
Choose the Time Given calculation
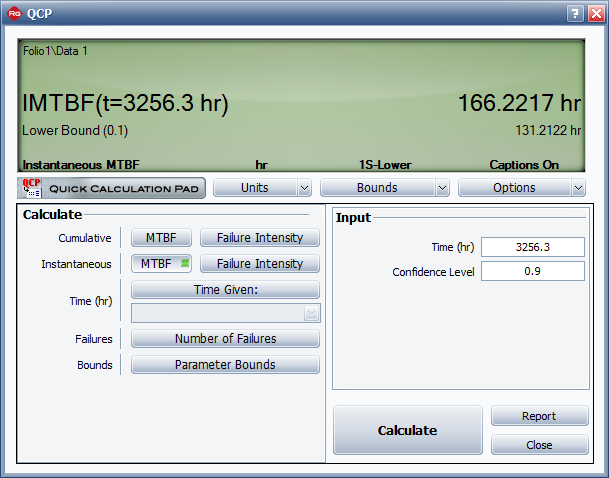pyautogui.click(x=225, y=290)
